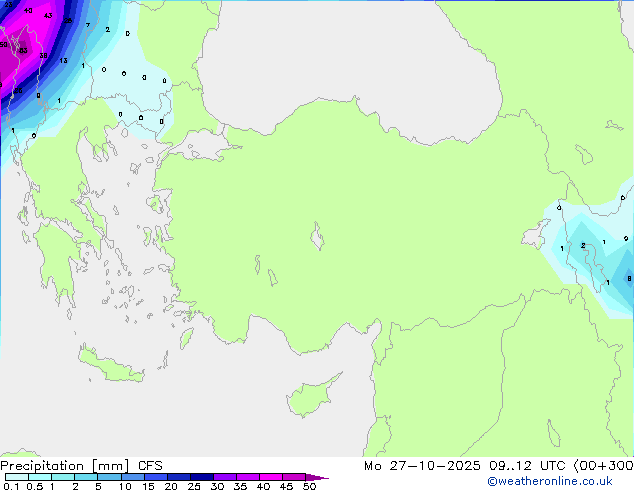The width and height of the screenshot is (634, 490).
Task: Click the '43' precipitation value on map
Action: (48, 16)
